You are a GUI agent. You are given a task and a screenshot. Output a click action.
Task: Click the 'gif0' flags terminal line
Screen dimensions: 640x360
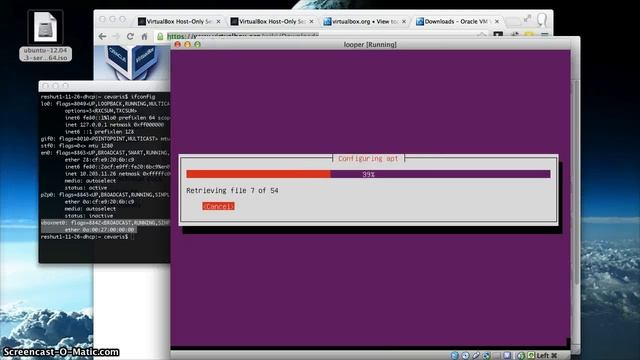[105, 139]
